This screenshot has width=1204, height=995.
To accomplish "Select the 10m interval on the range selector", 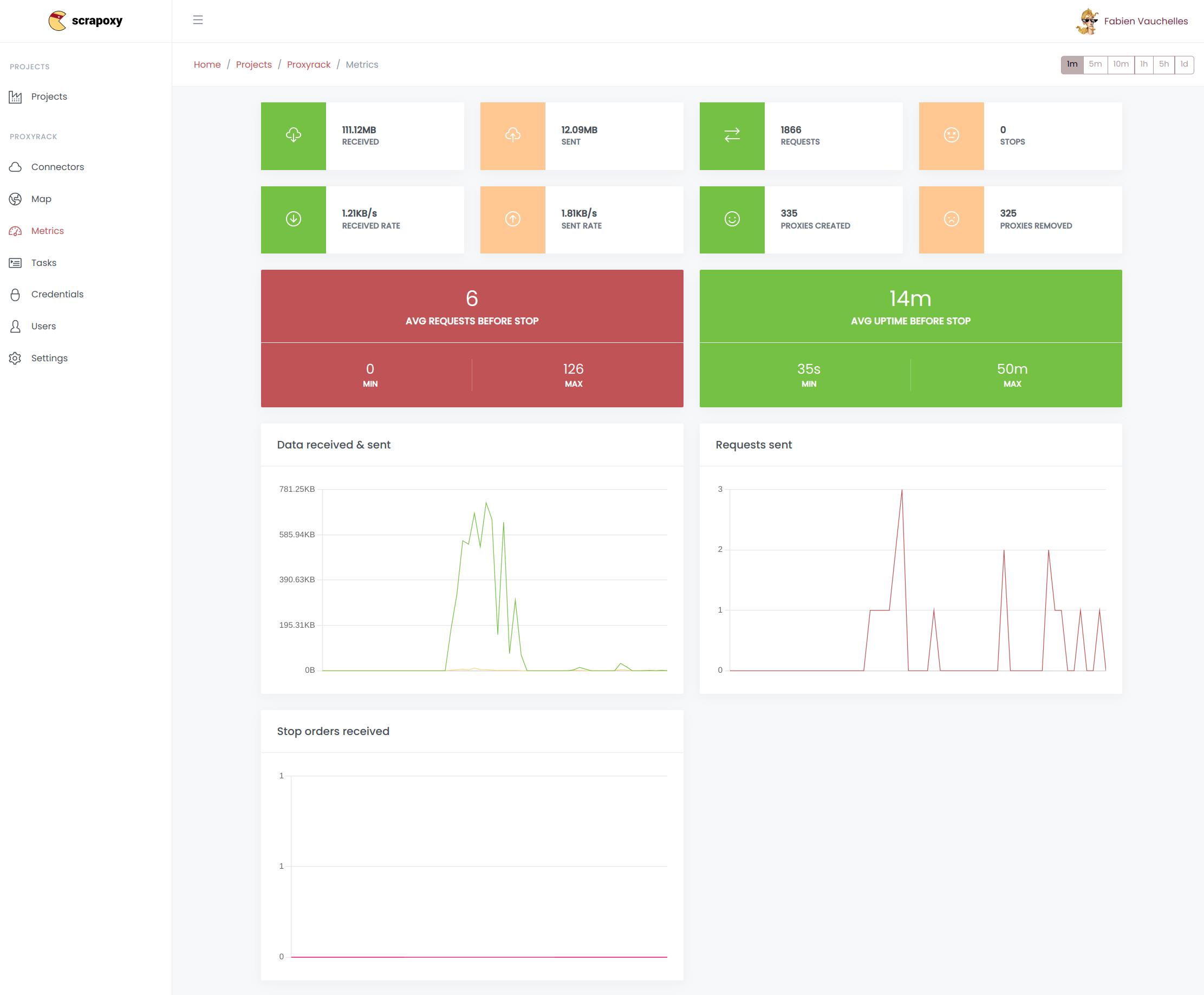I will point(1121,65).
